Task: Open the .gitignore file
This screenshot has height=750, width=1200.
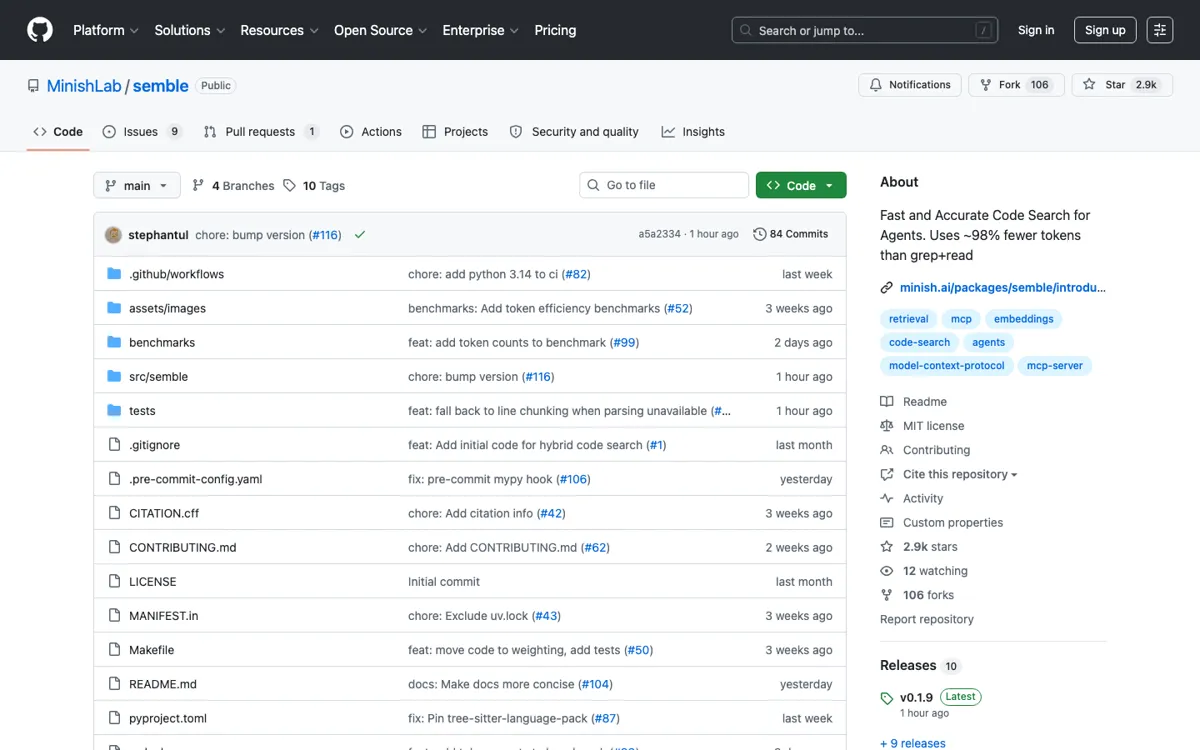Action: pos(154,445)
